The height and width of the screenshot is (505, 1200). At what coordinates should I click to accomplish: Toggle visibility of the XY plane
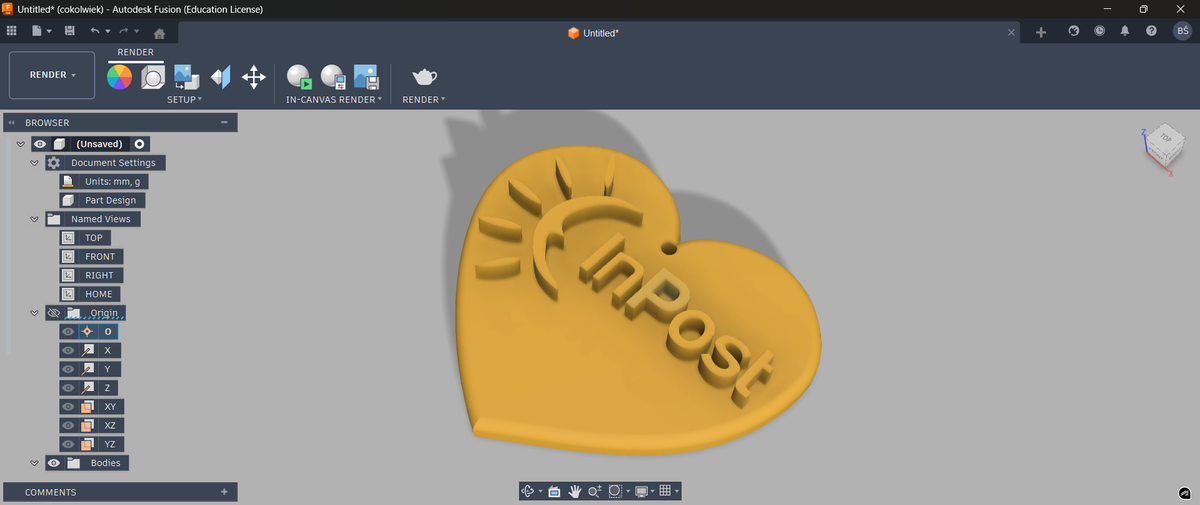67,407
